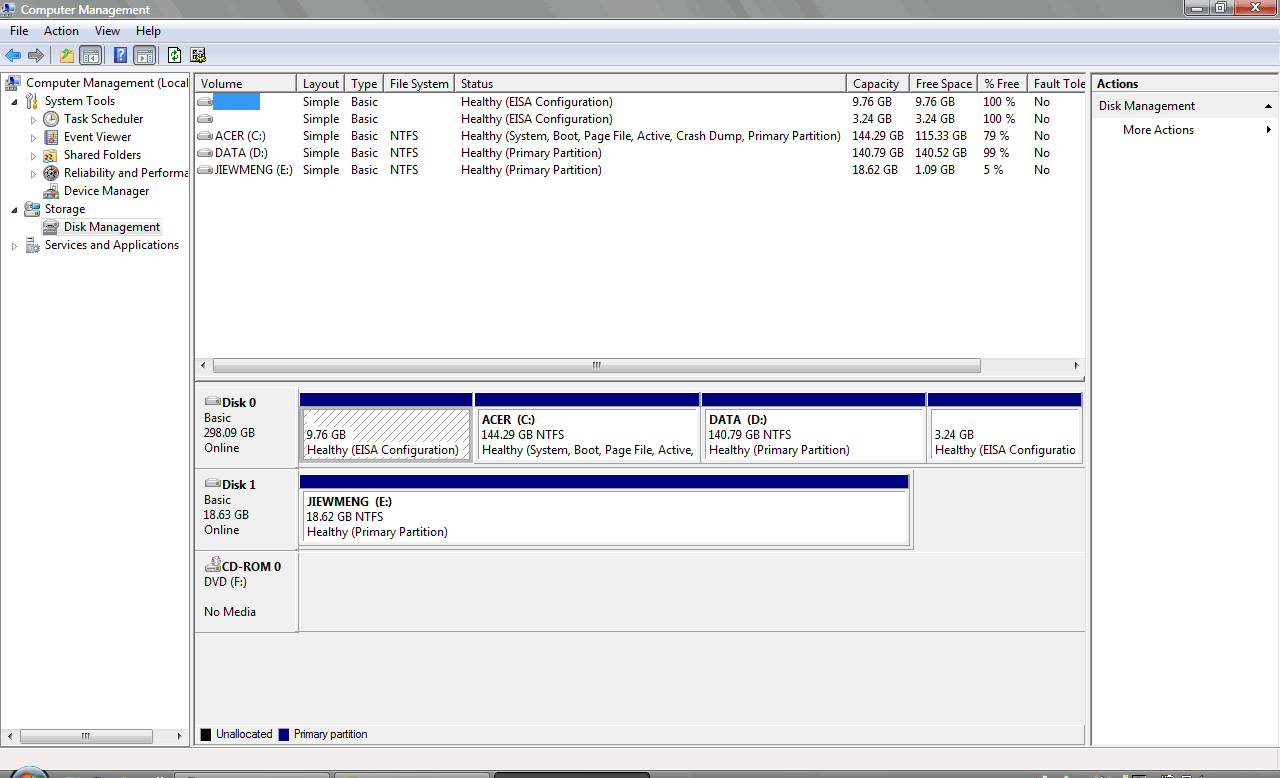Toggle Show/Hide Action Pane toolbar button

[145, 56]
